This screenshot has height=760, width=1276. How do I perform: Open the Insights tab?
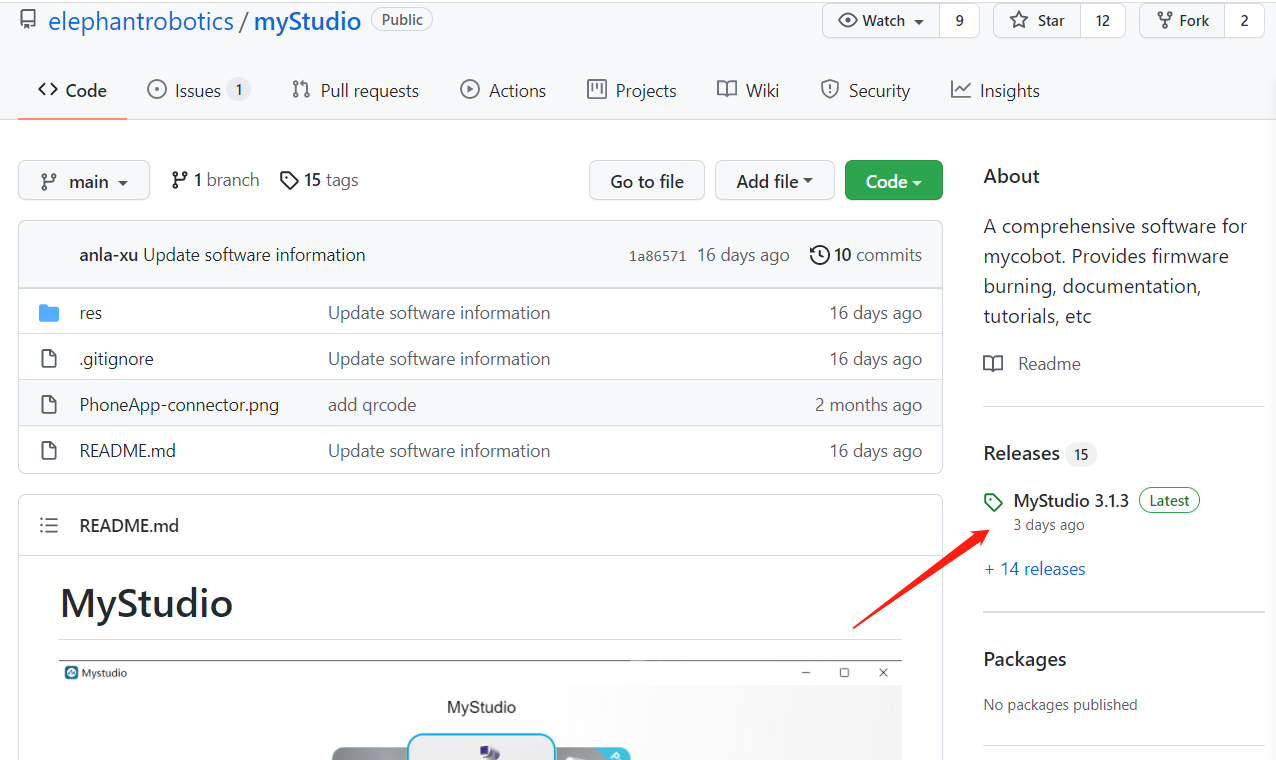[995, 91]
